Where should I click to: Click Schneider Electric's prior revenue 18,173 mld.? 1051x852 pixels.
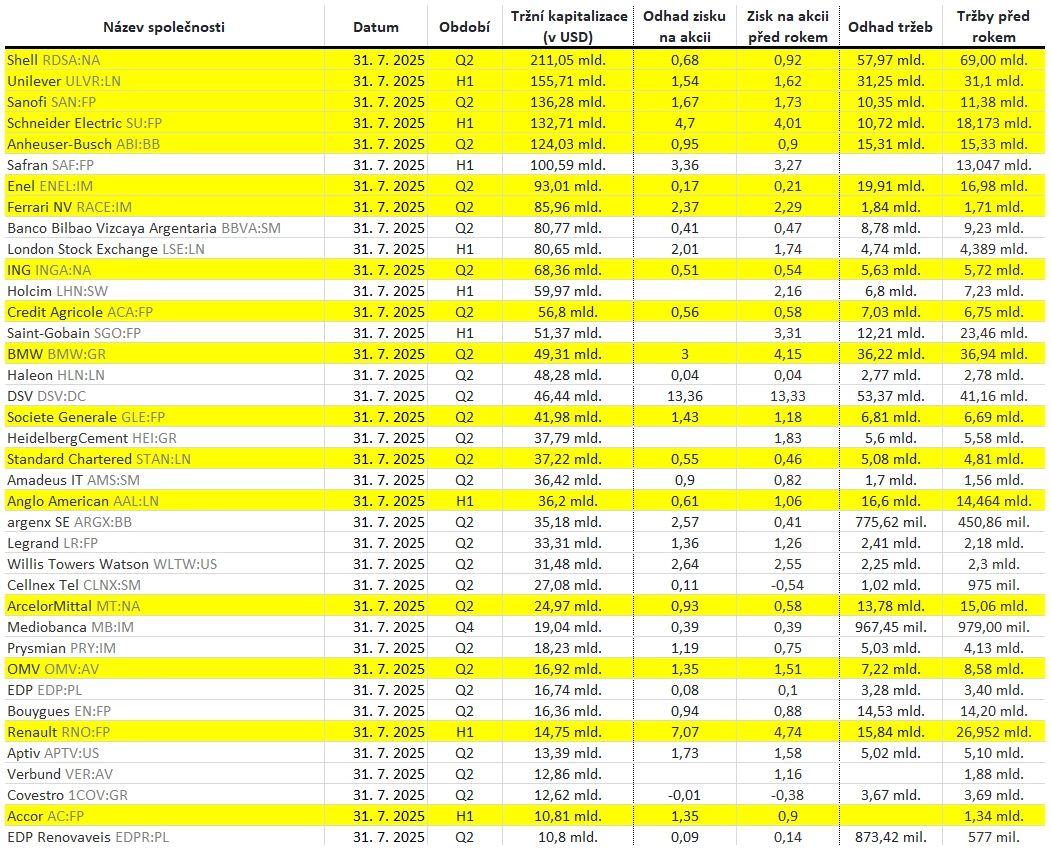pos(993,123)
